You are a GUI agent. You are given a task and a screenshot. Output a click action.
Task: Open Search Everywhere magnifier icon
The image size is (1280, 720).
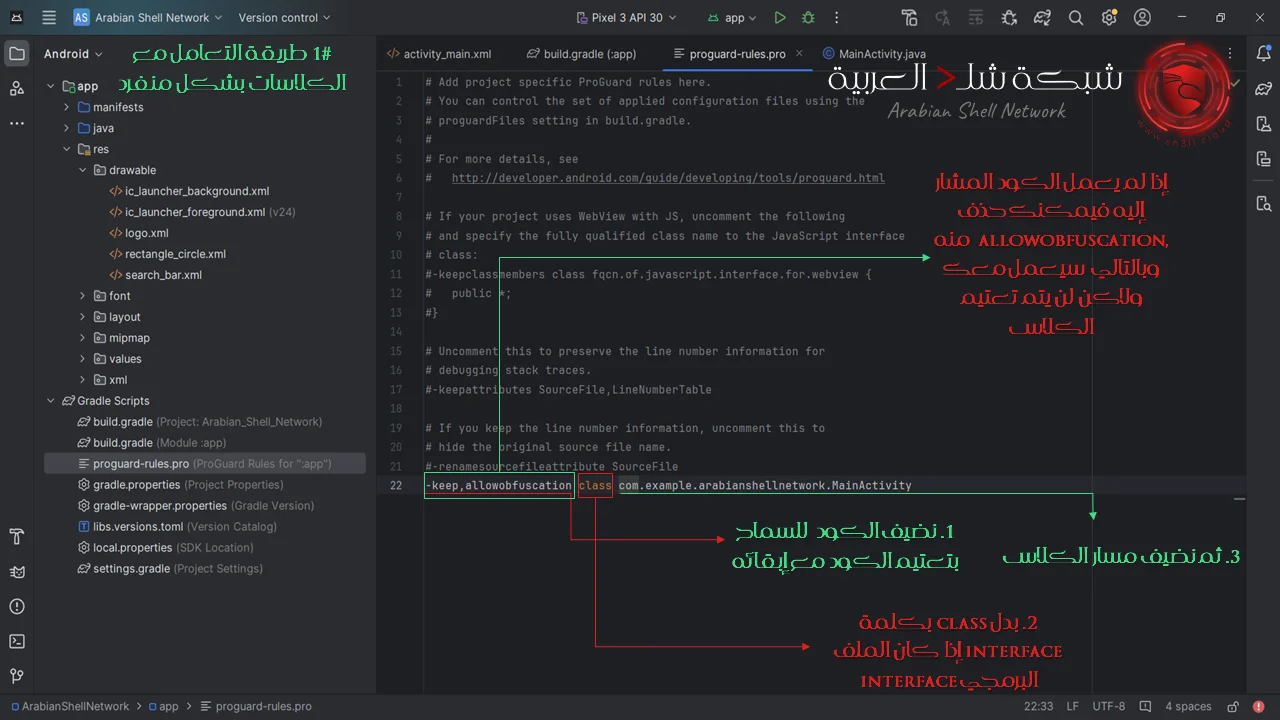tap(1076, 18)
